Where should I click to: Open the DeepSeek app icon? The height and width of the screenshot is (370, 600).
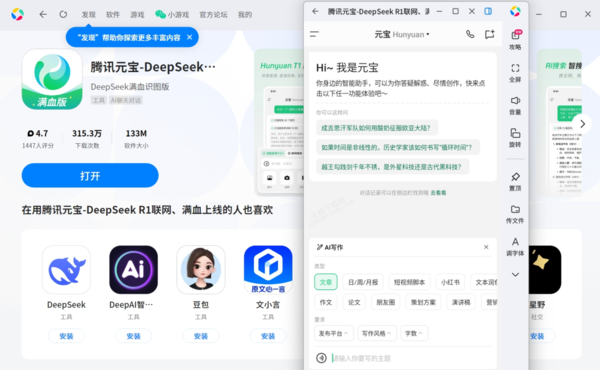click(x=66, y=270)
